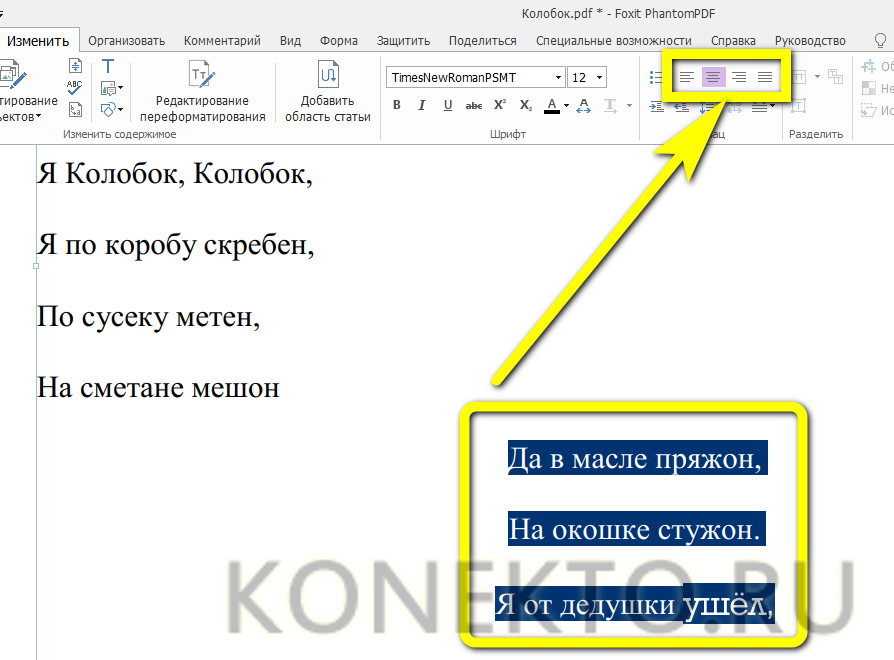Apply justify text alignment
The image size is (894, 660).
(x=765, y=77)
